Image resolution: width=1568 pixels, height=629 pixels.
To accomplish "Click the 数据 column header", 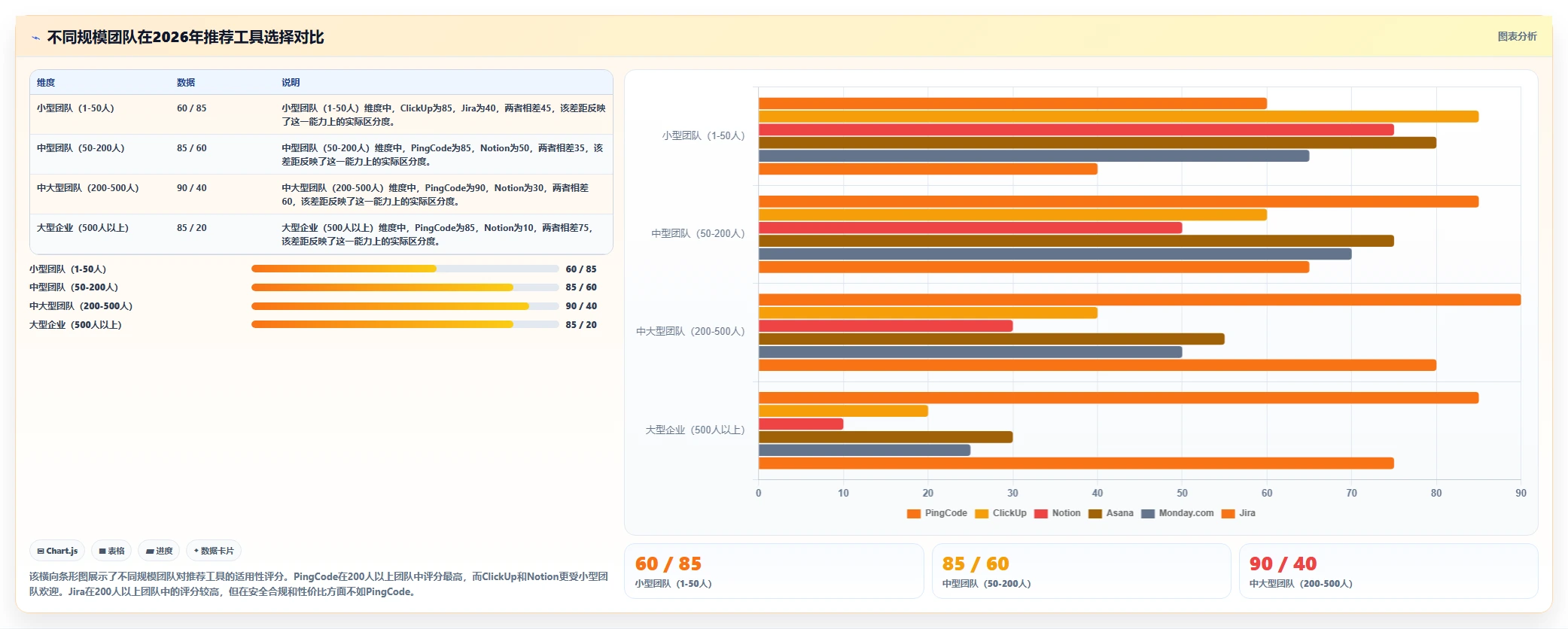I will pyautogui.click(x=186, y=82).
